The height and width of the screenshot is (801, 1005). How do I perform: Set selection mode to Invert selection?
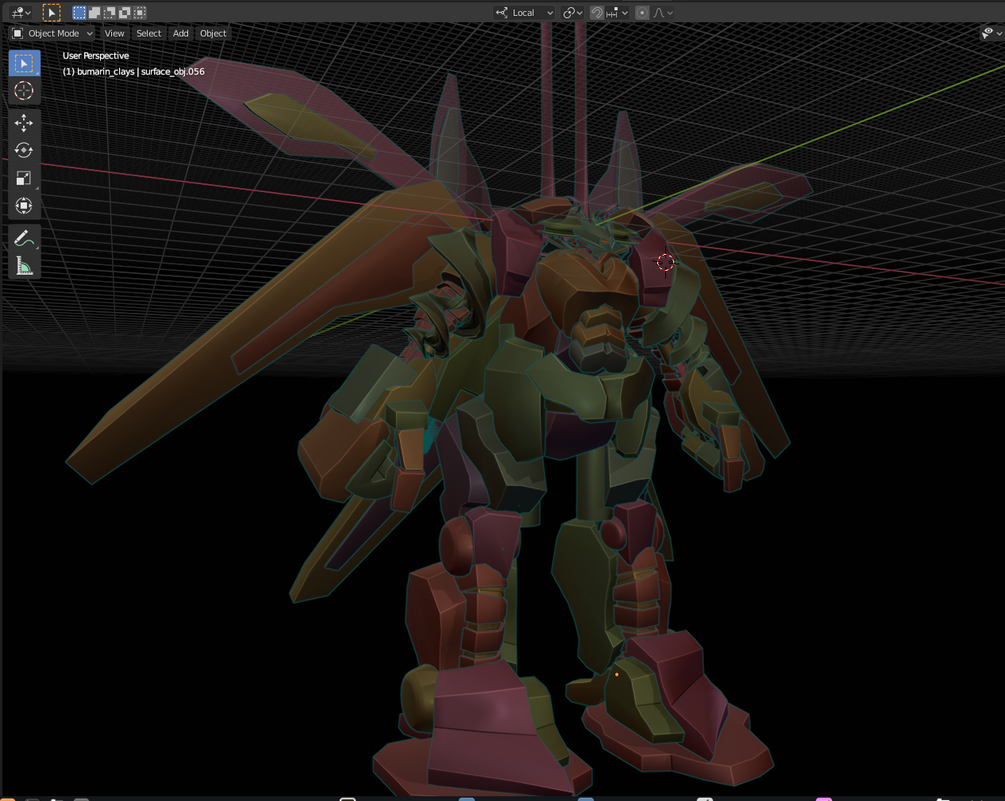click(125, 12)
